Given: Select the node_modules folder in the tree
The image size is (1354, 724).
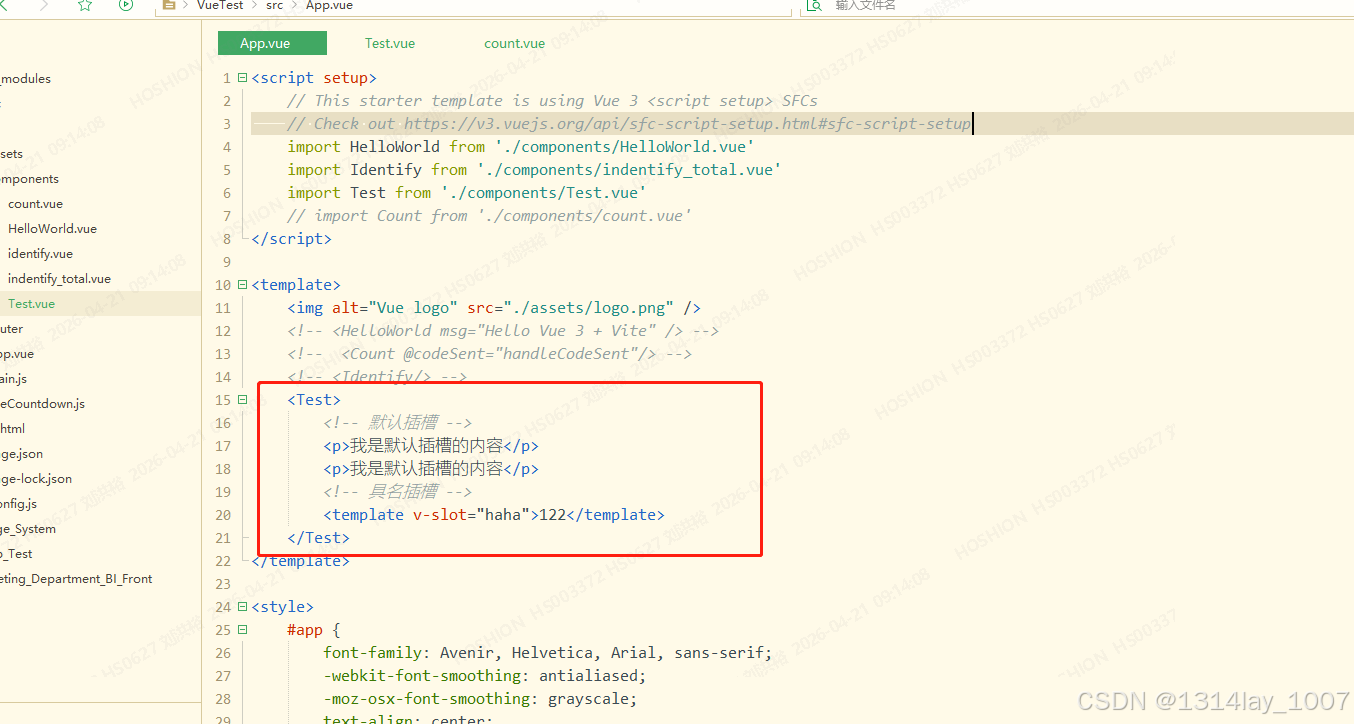Looking at the screenshot, I should (26, 79).
